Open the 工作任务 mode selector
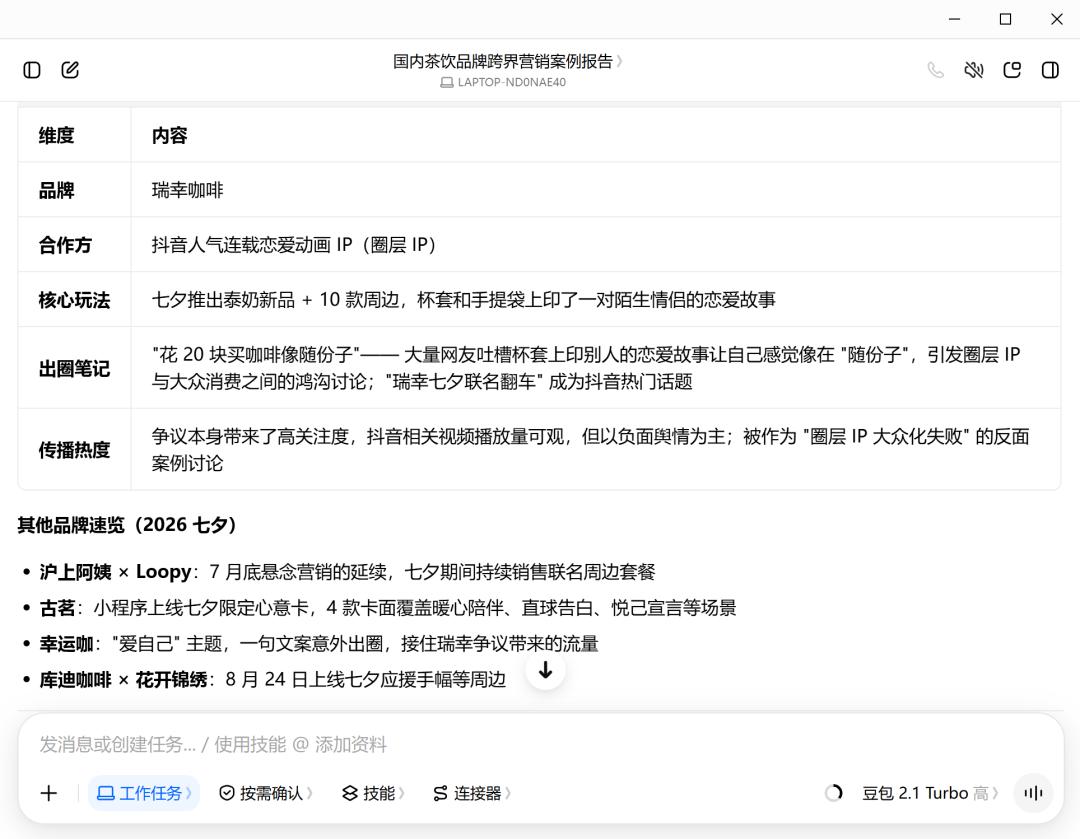 pos(144,793)
